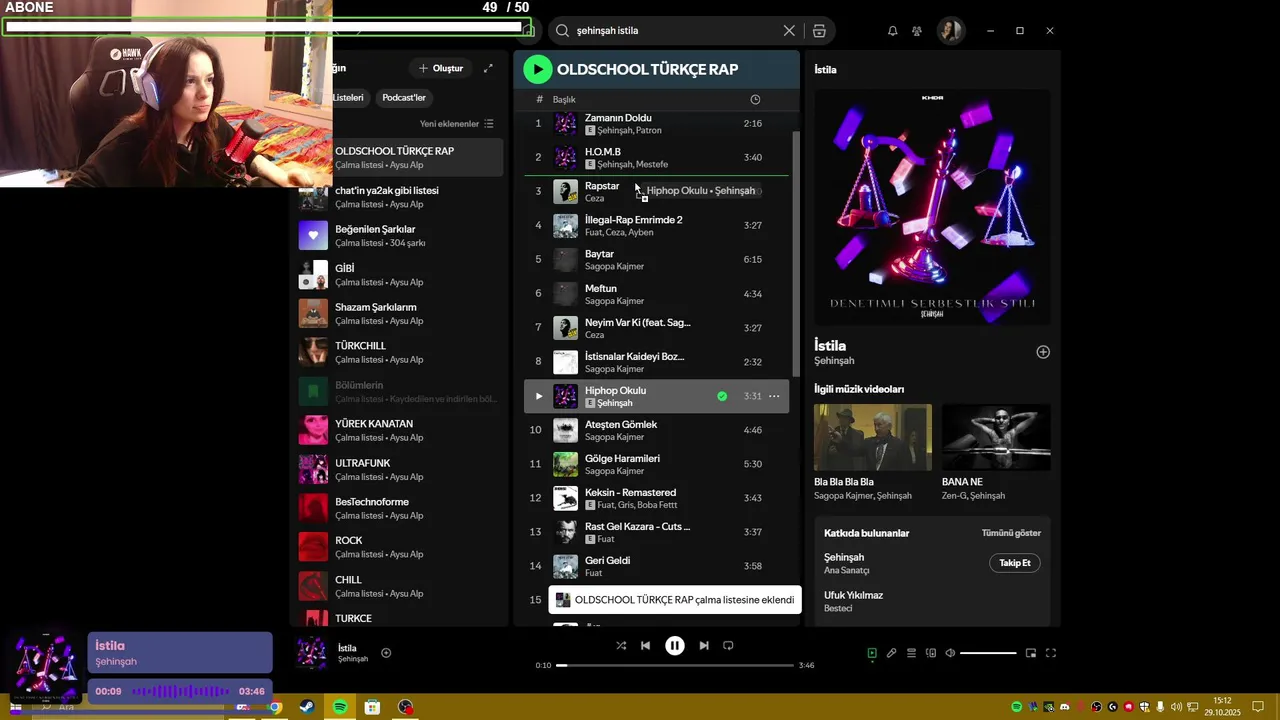The image size is (1280, 720).
Task: Pause the current song
Action: pos(675,646)
